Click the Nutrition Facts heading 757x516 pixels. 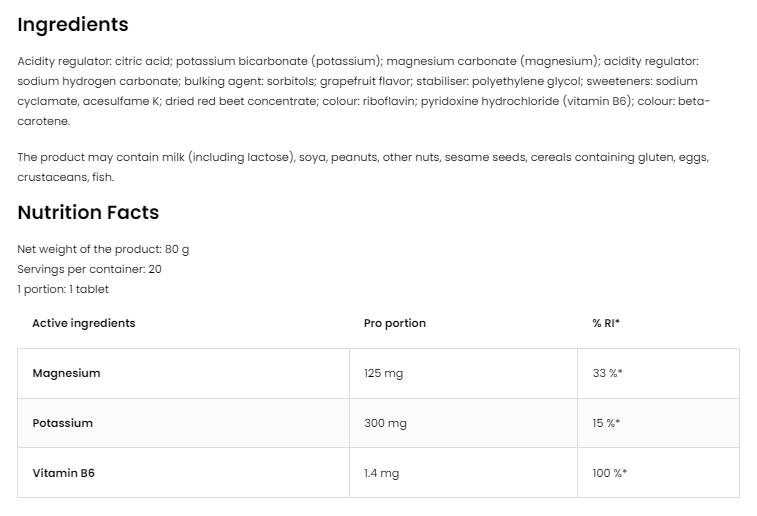pos(88,212)
